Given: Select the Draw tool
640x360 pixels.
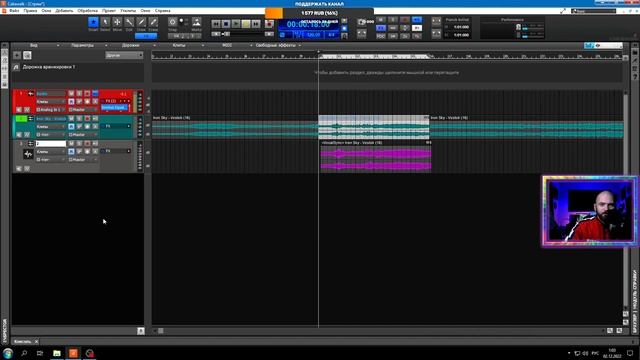Looking at the screenshot, I should pyautogui.click(x=141, y=22).
